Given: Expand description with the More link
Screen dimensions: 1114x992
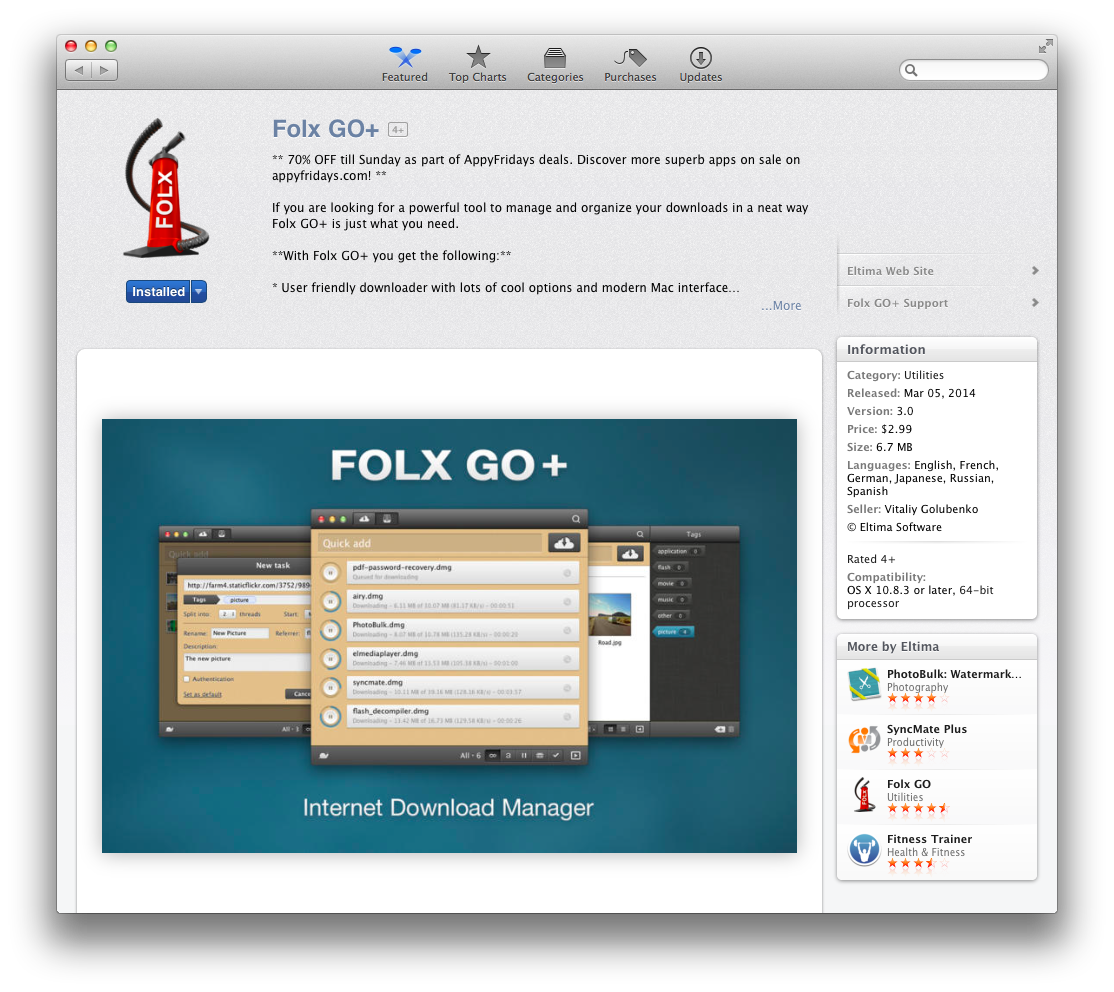Looking at the screenshot, I should (x=781, y=306).
